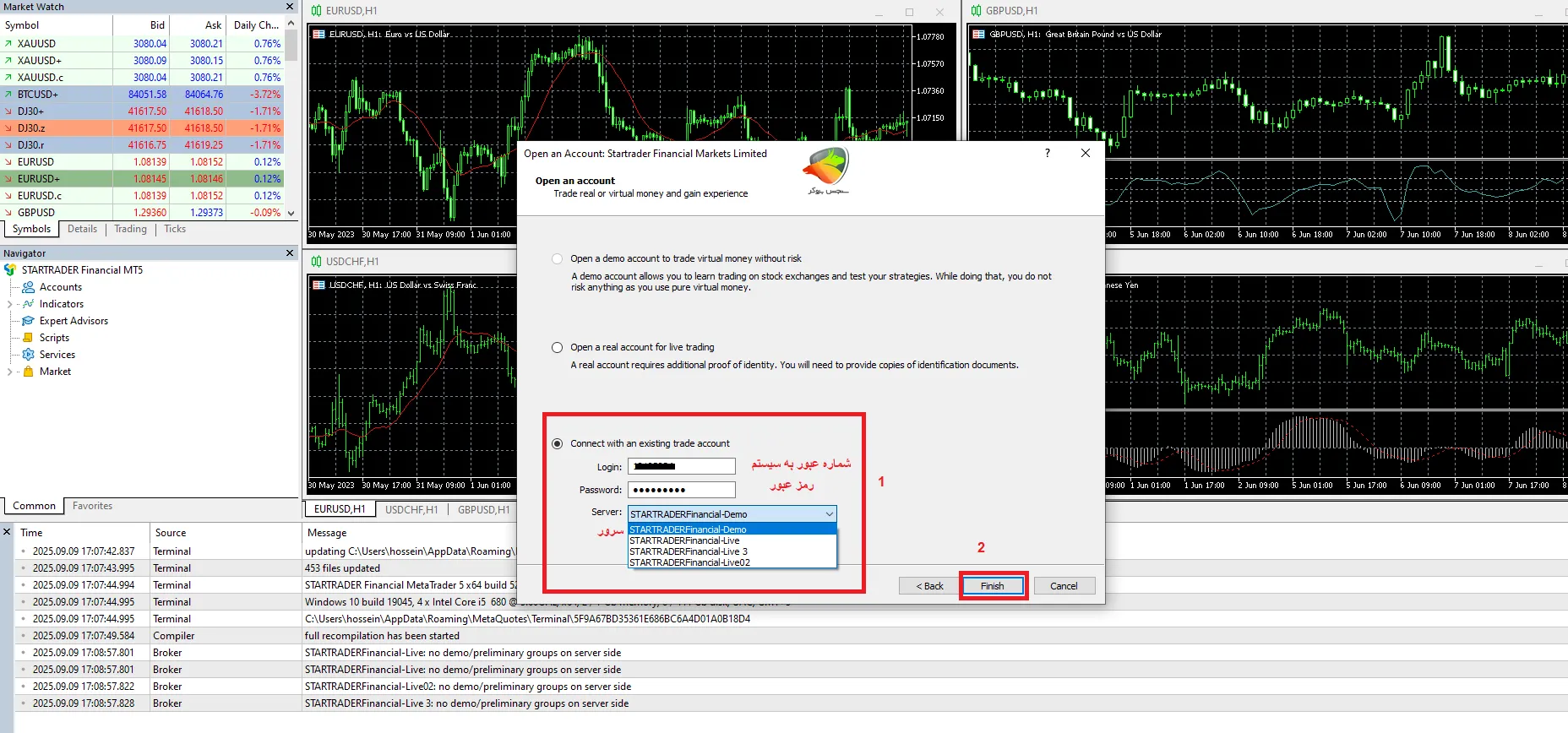Viewport: 1568px width, 733px height.
Task: Expand the Indicators tree node
Action: tap(10, 304)
